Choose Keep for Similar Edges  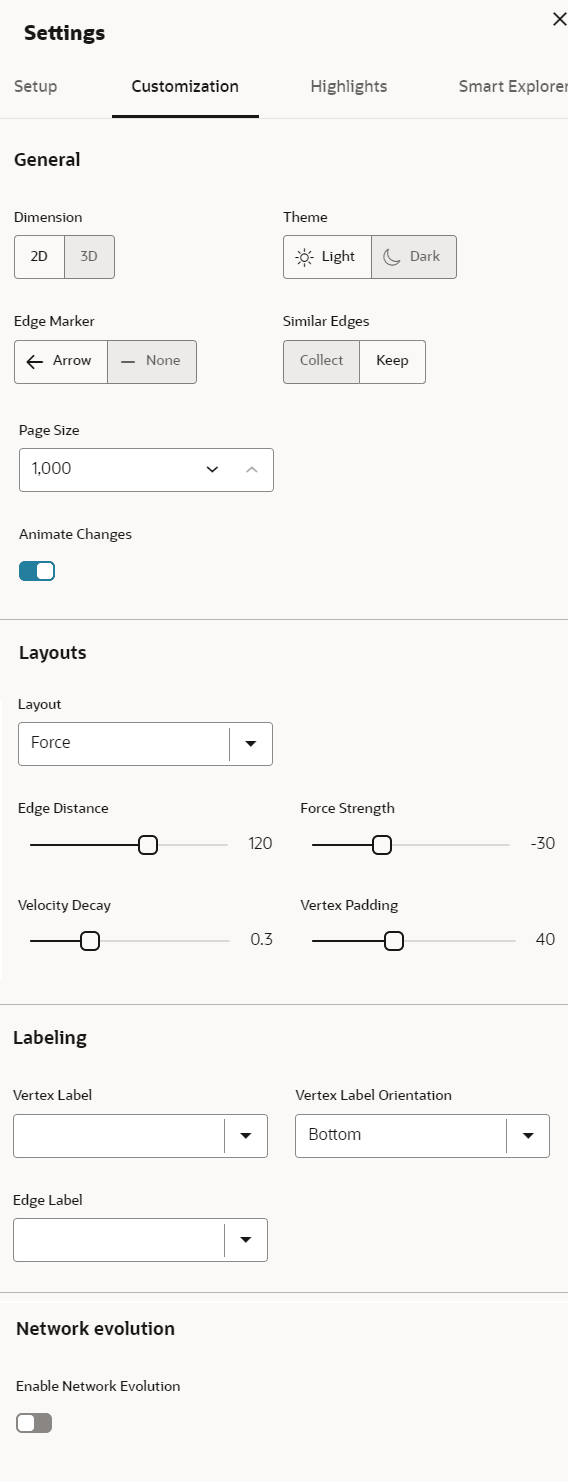pos(392,361)
